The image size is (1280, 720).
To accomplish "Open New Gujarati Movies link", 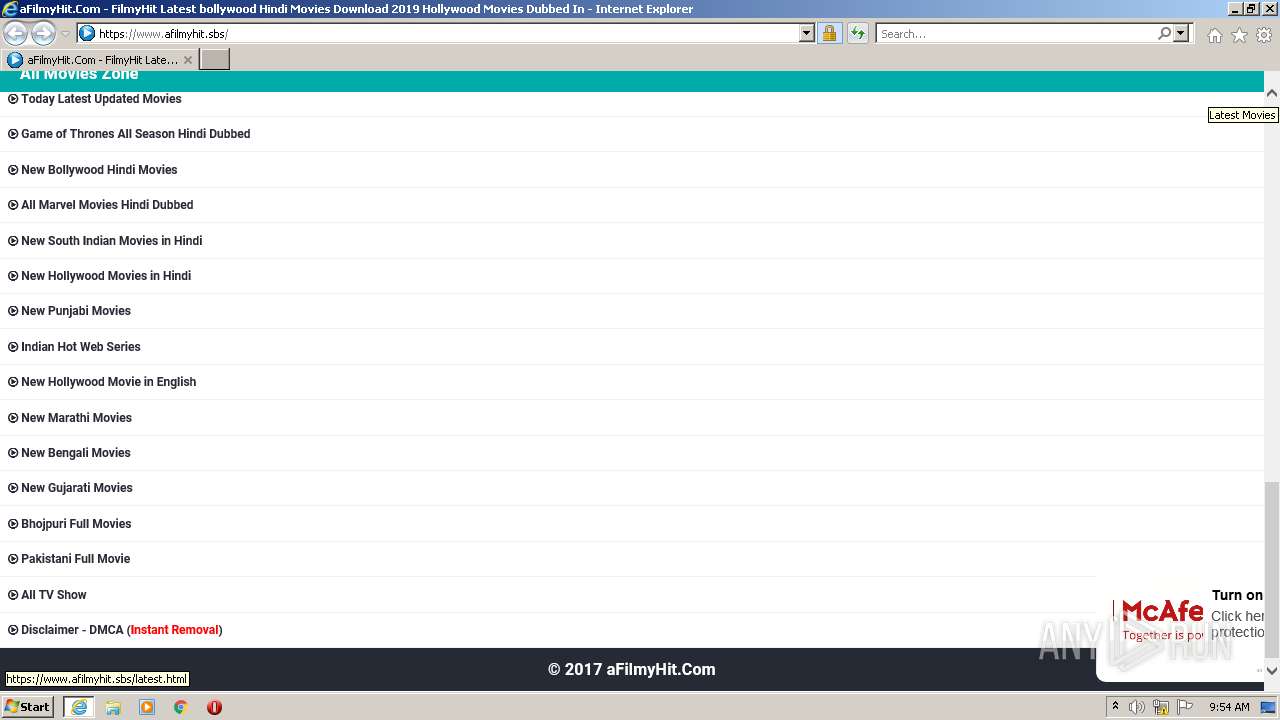I will click(x=77, y=488).
